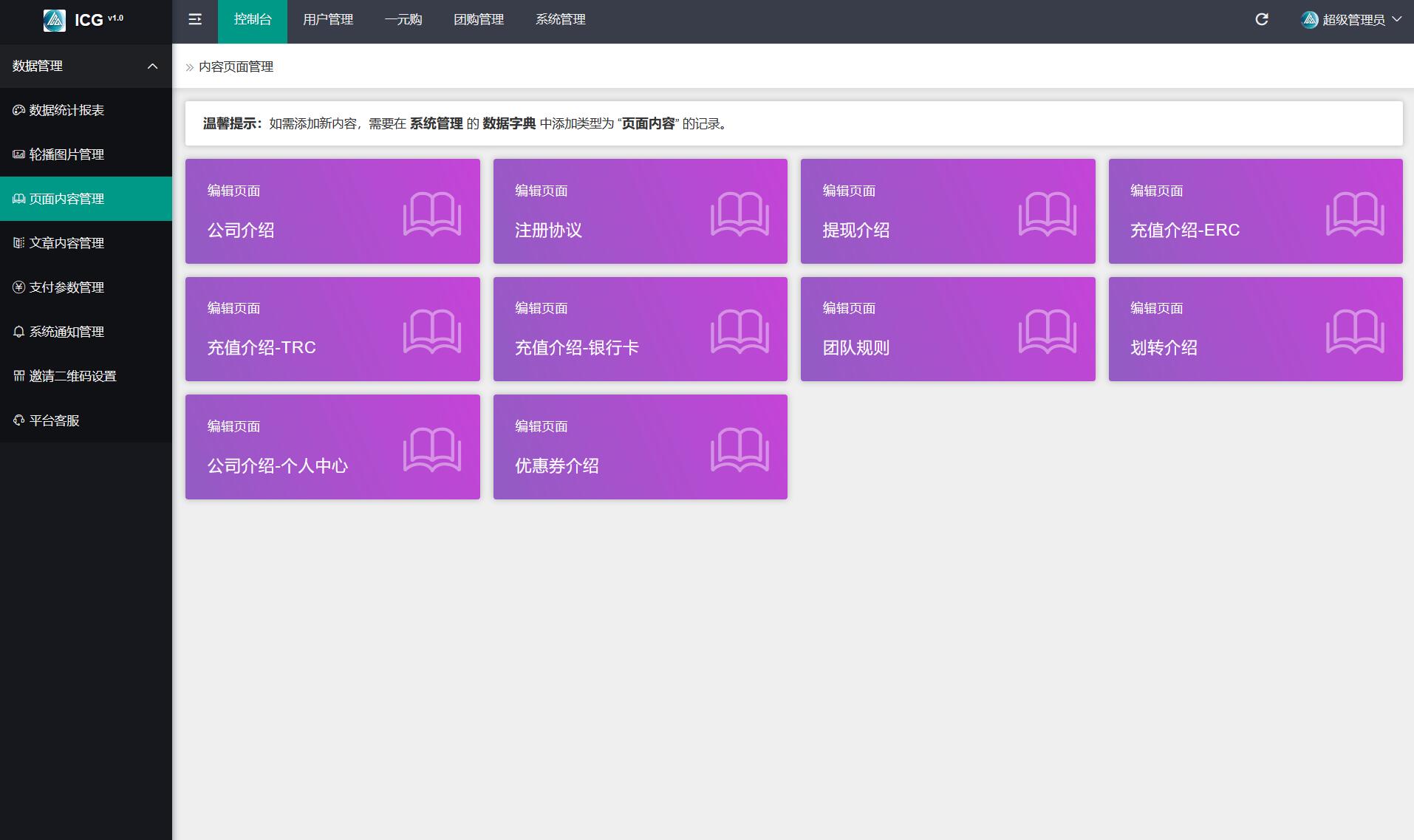Viewport: 1414px width, 840px height.
Task: Click book icon on 团队规则 card
Action: tap(1048, 332)
